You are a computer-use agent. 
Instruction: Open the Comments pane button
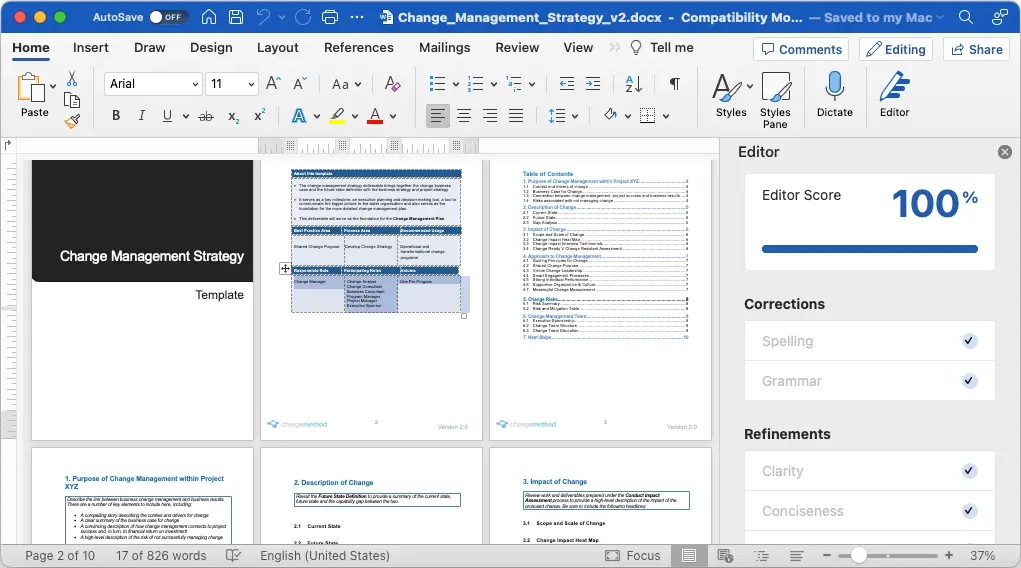click(802, 50)
